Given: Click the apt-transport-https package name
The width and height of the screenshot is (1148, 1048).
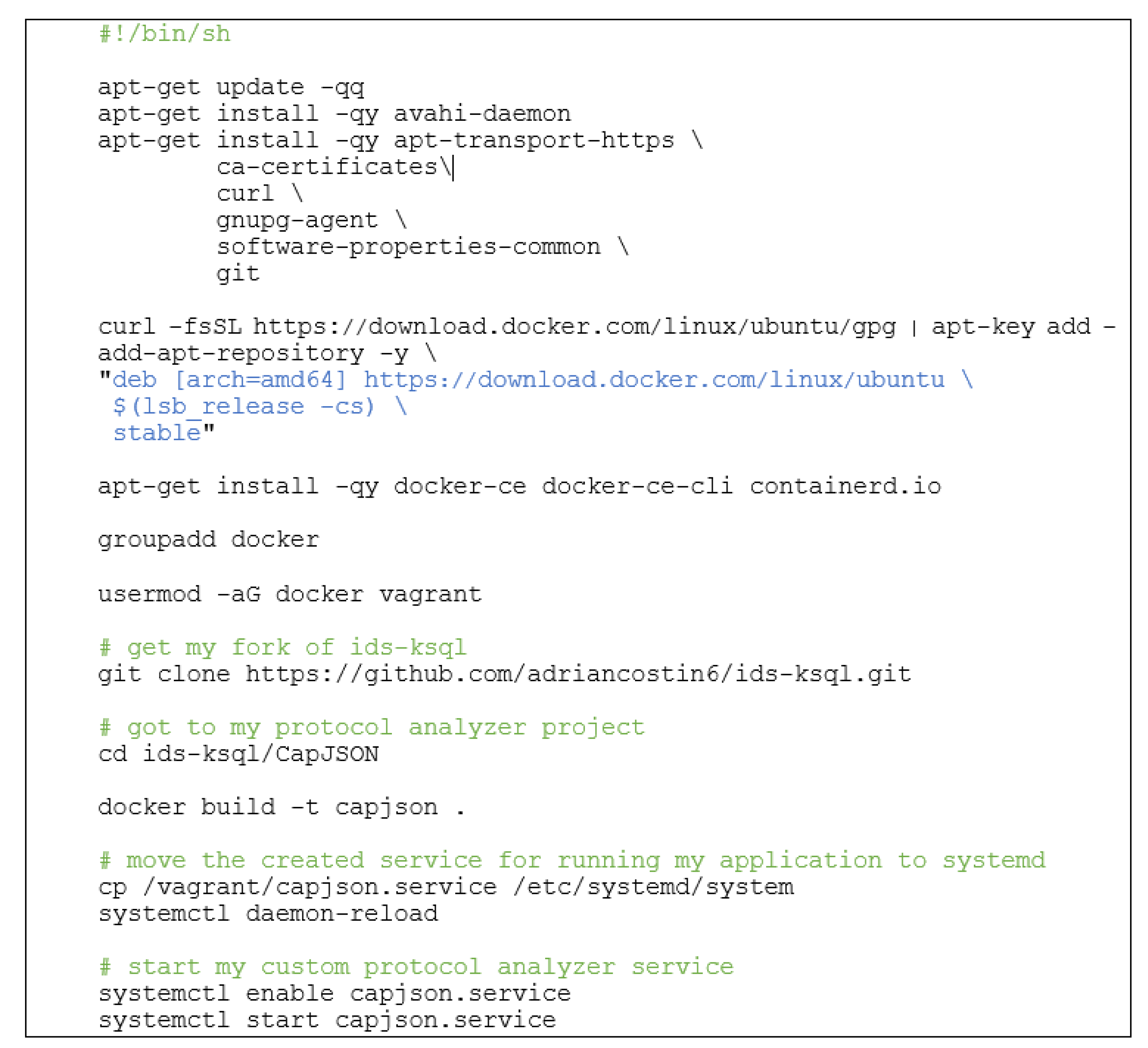Looking at the screenshot, I should click(x=534, y=141).
